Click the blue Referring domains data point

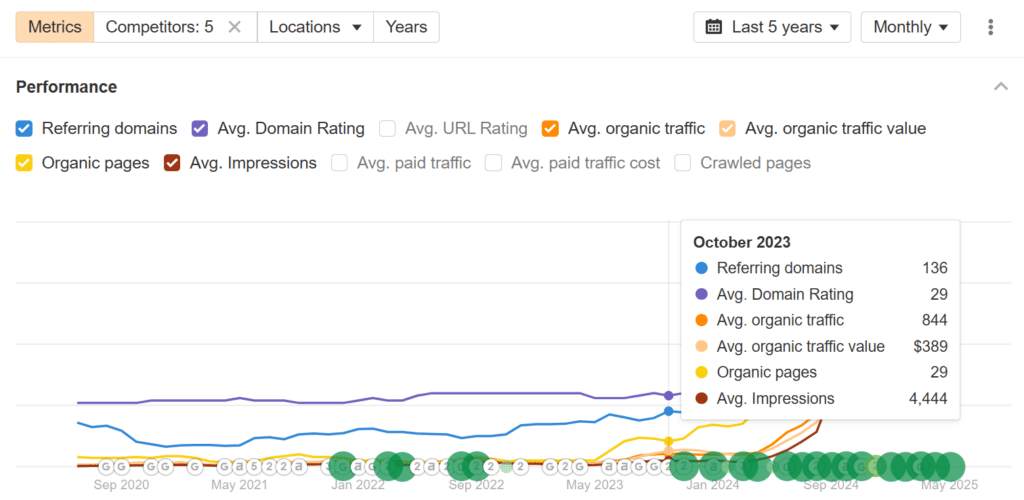[x=668, y=411]
